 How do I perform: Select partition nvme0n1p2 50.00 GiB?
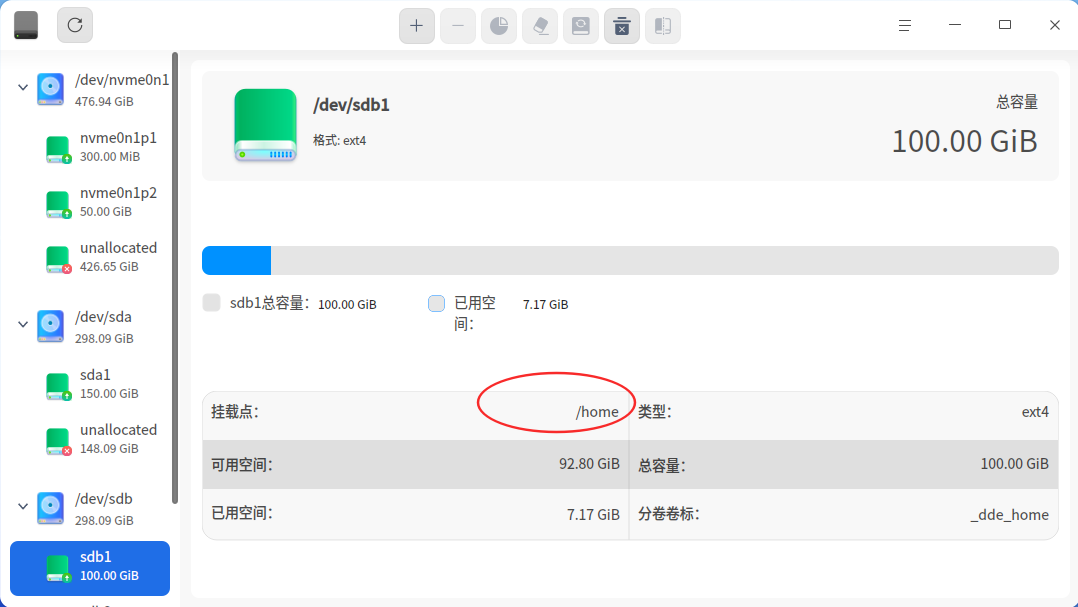click(x=90, y=202)
